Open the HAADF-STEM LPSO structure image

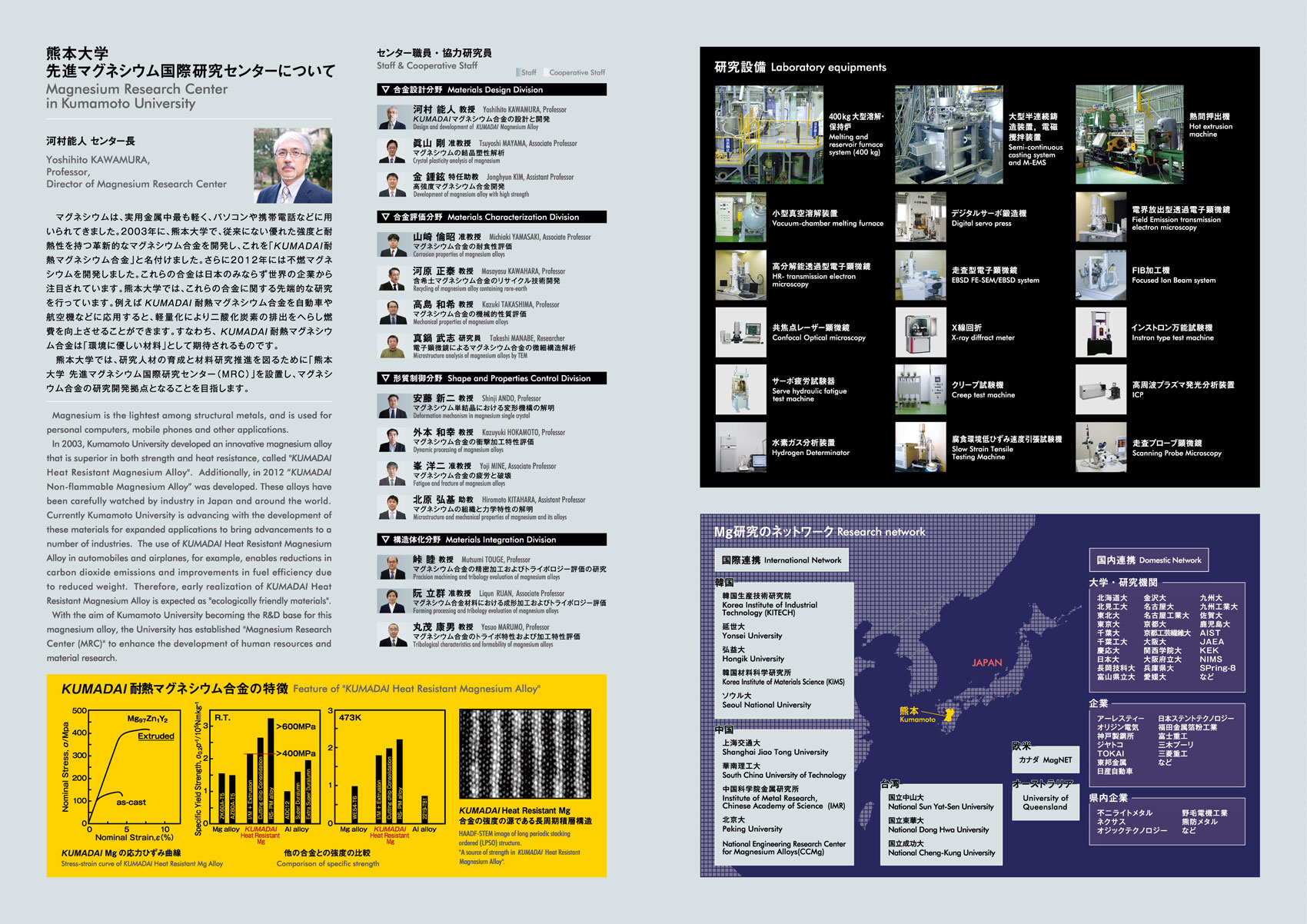525,753
